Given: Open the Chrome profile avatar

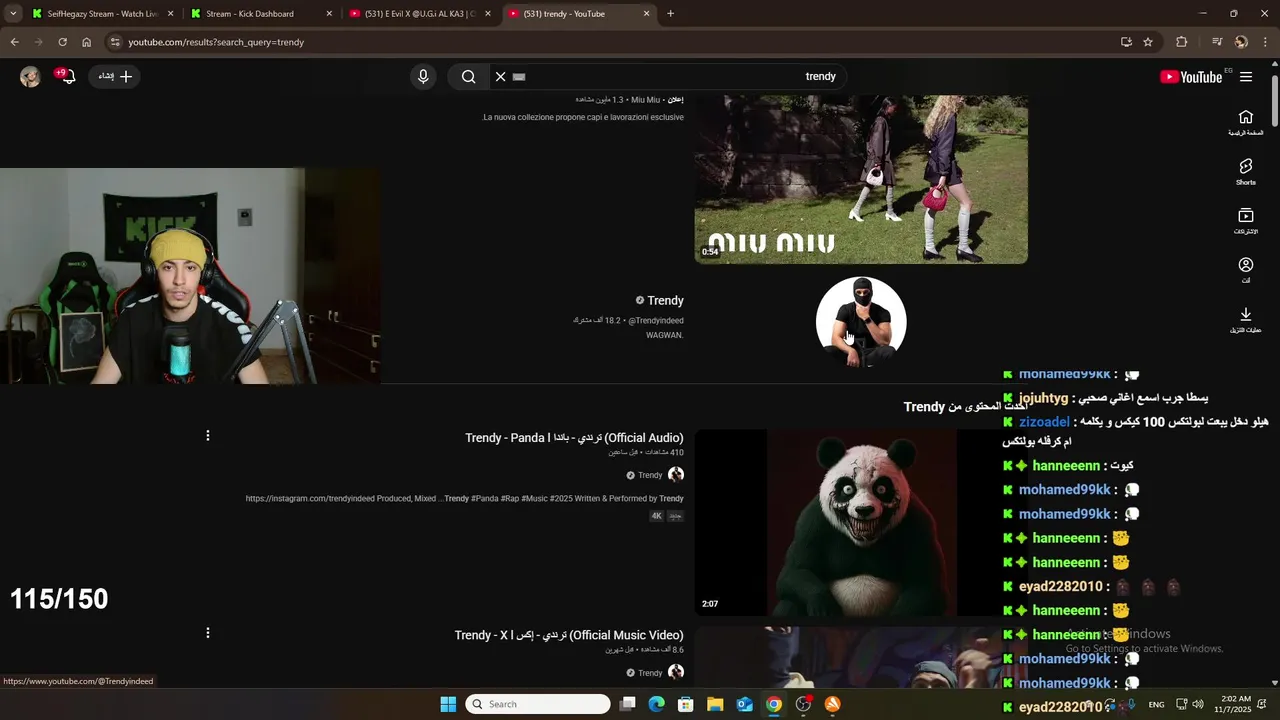Looking at the screenshot, I should click(x=1241, y=42).
